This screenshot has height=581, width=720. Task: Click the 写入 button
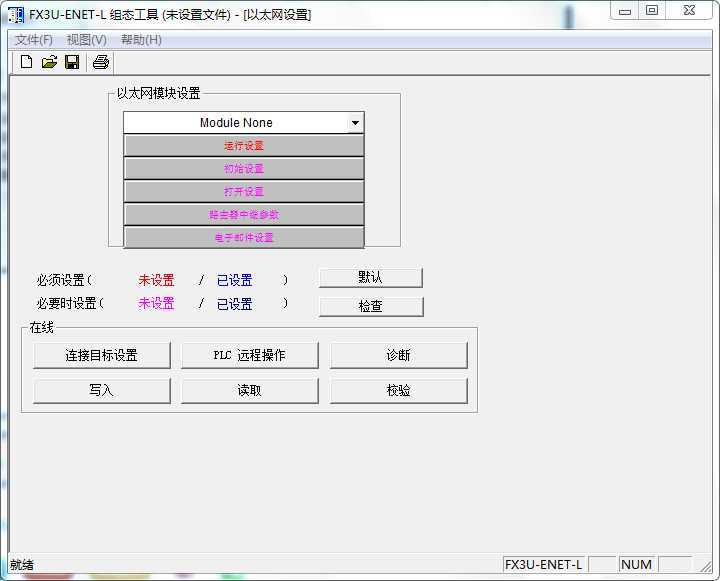[101, 390]
